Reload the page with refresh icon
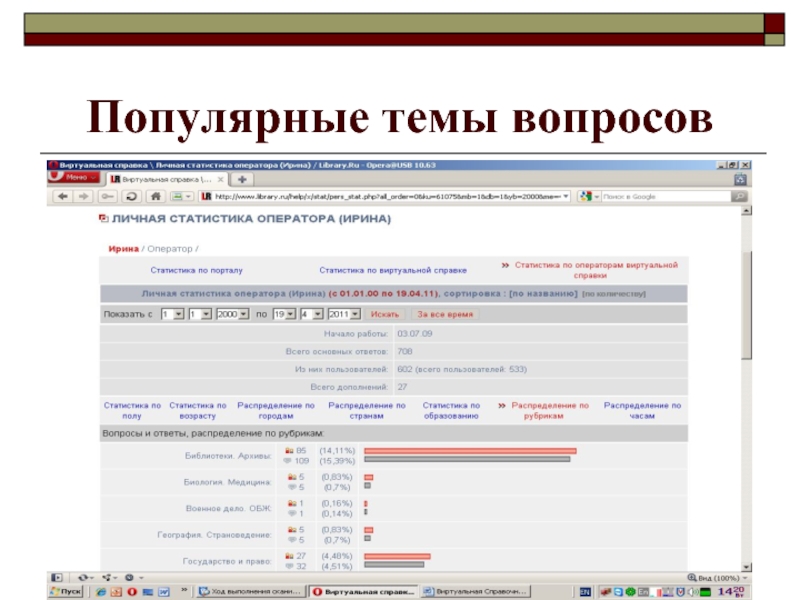The height and width of the screenshot is (600, 800). pos(131,196)
